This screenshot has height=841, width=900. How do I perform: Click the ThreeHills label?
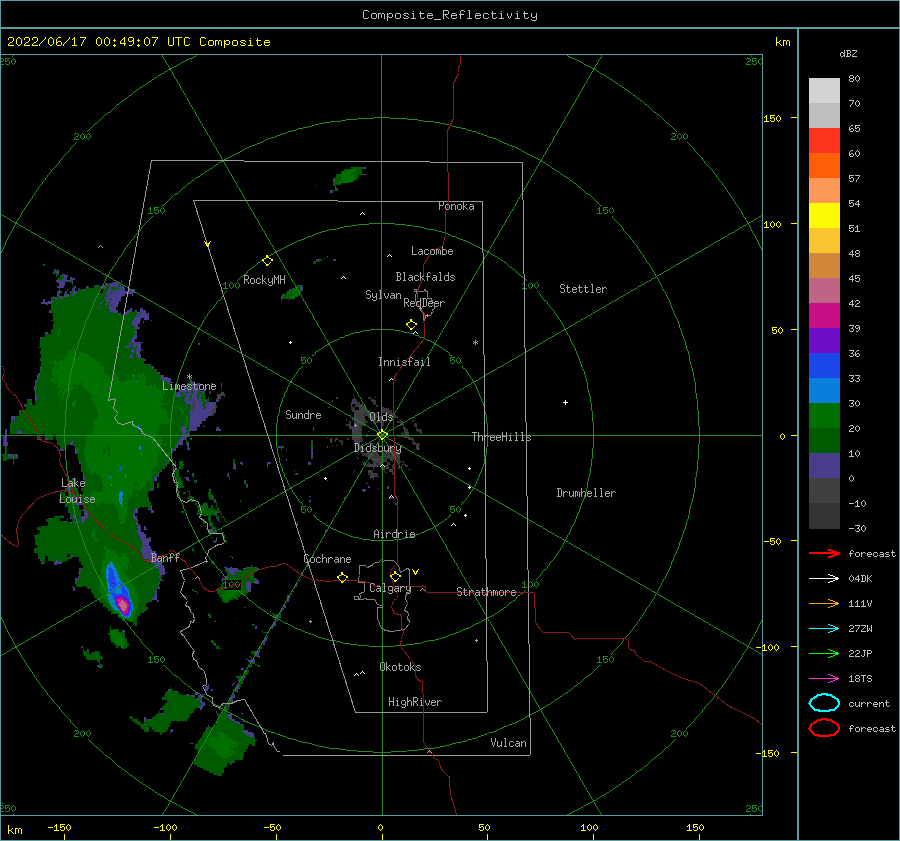(x=501, y=437)
